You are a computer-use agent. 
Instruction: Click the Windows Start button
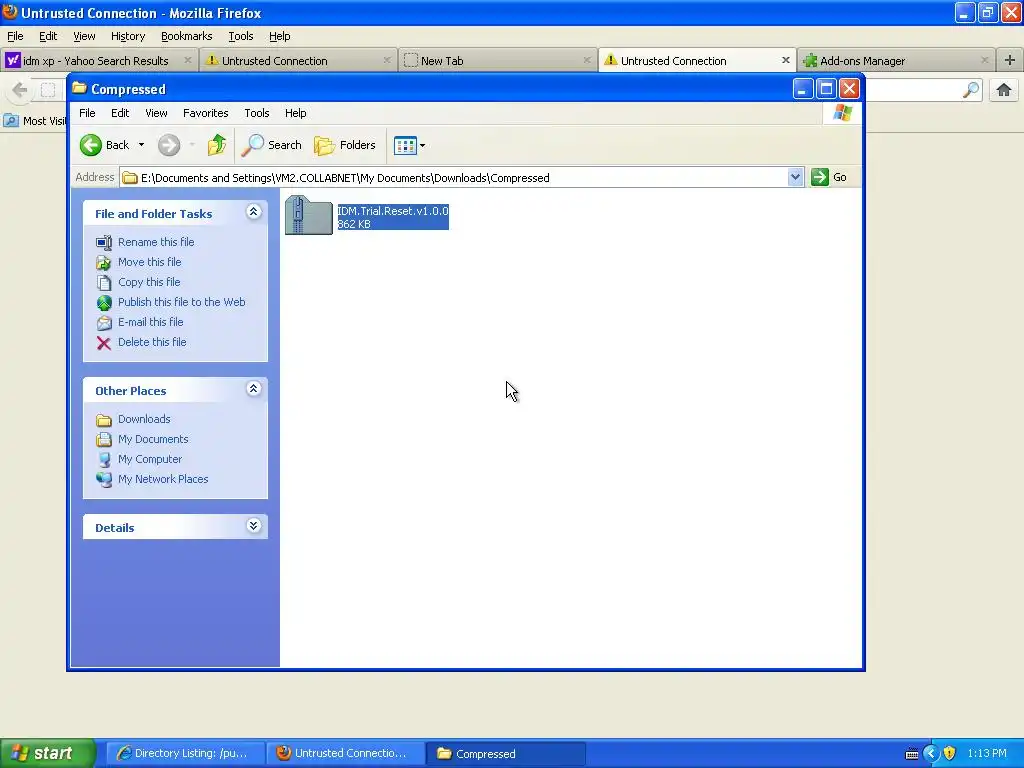pyautogui.click(x=47, y=753)
